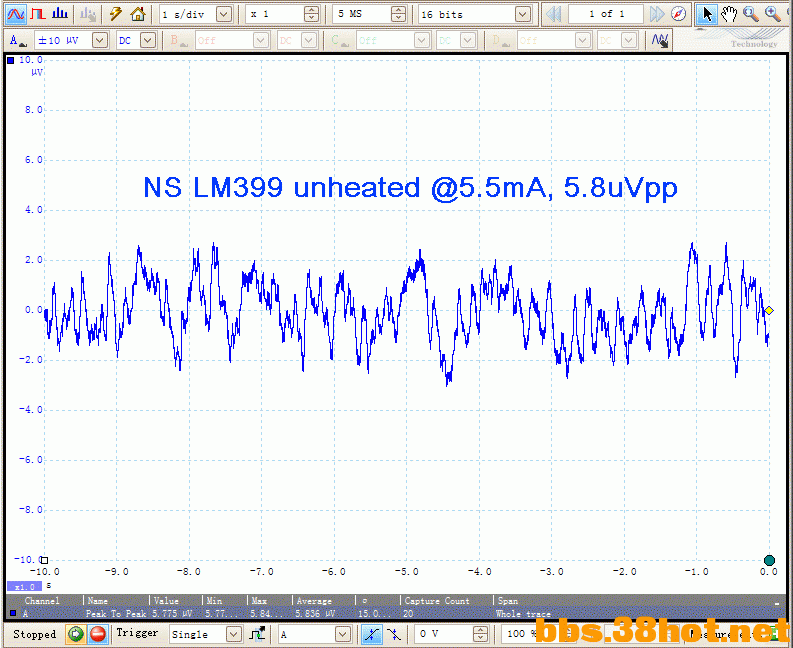Screen dimensions: 793x648
Task: Open the buffer navigator compass icon
Action: 679,14
